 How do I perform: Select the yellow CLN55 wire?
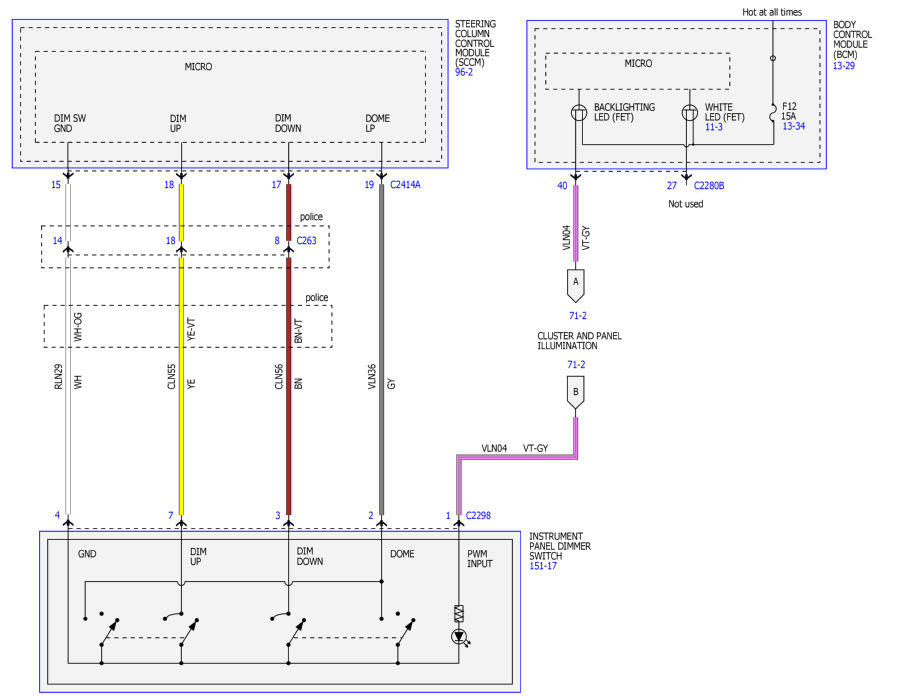[x=181, y=350]
